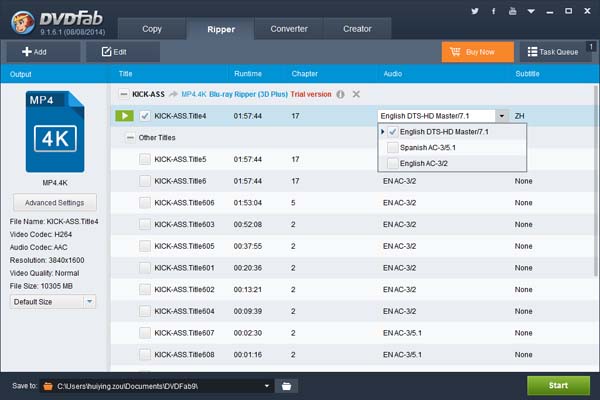This screenshot has height=400, width=600.
Task: Click the Buy Now button
Action: [478, 52]
